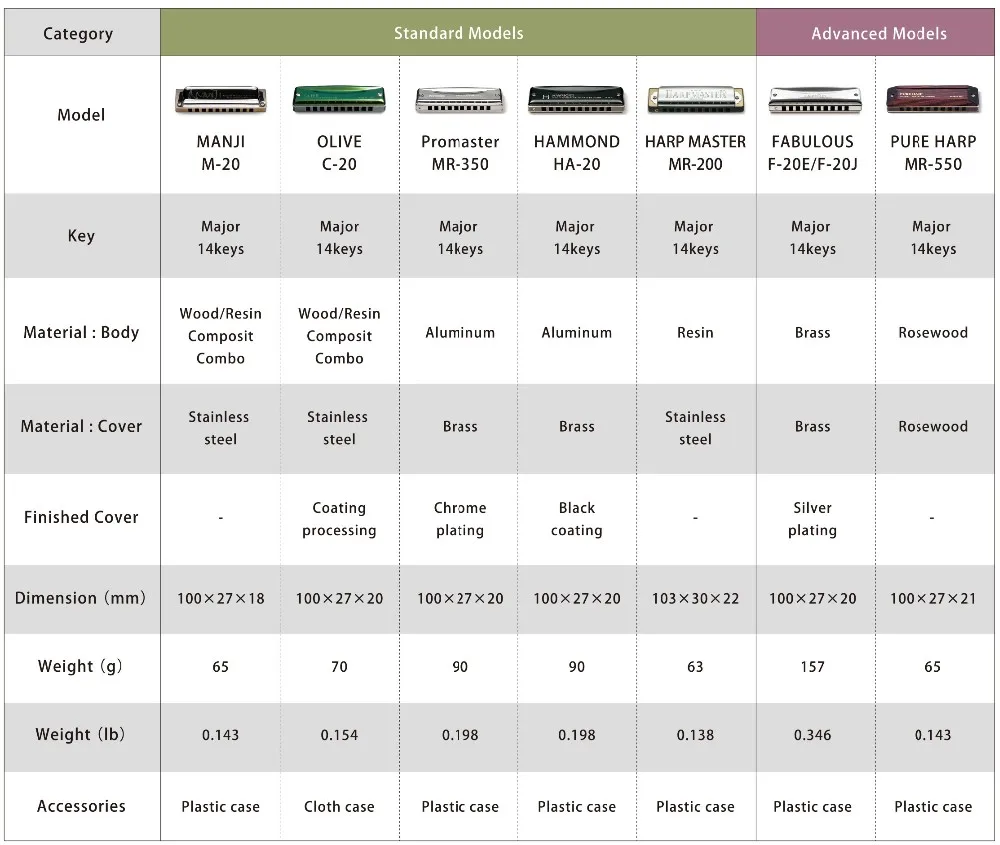The height and width of the screenshot is (845, 1000).
Task: Click Promaster's 90 gram weight cell
Action: pos(460,666)
